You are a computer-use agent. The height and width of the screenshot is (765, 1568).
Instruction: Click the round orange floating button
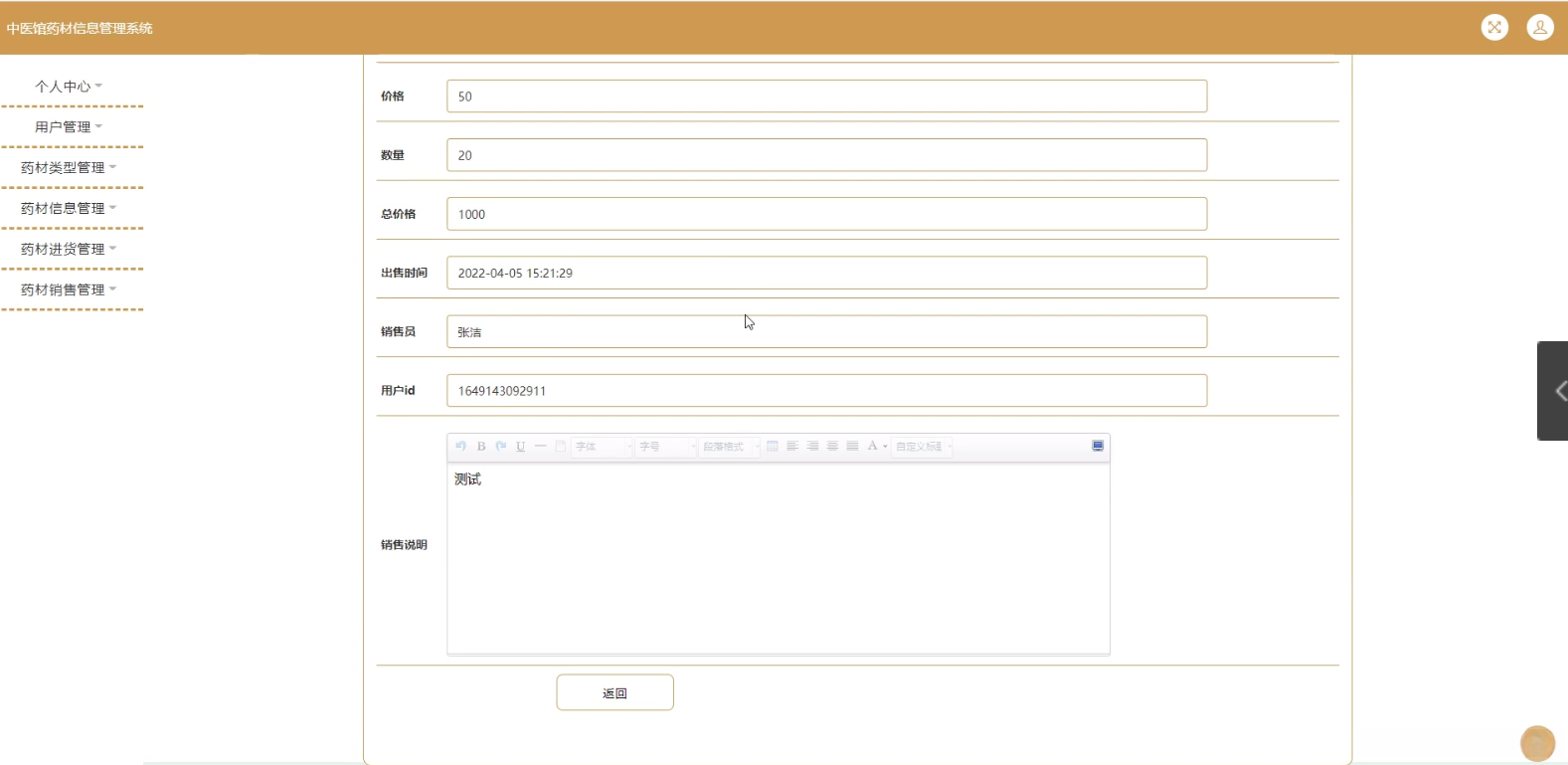point(1537,743)
